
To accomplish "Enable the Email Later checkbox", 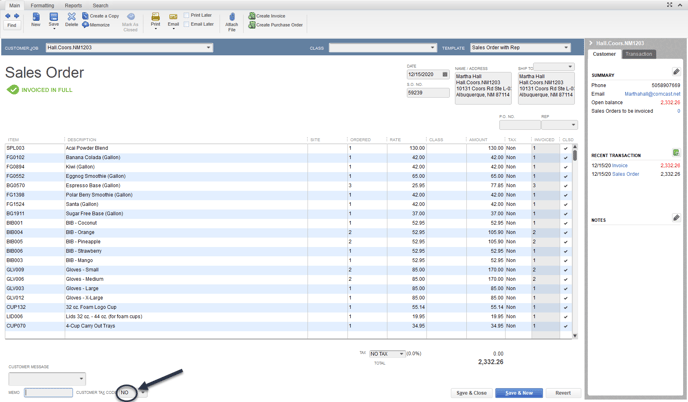I will (x=186, y=24).
